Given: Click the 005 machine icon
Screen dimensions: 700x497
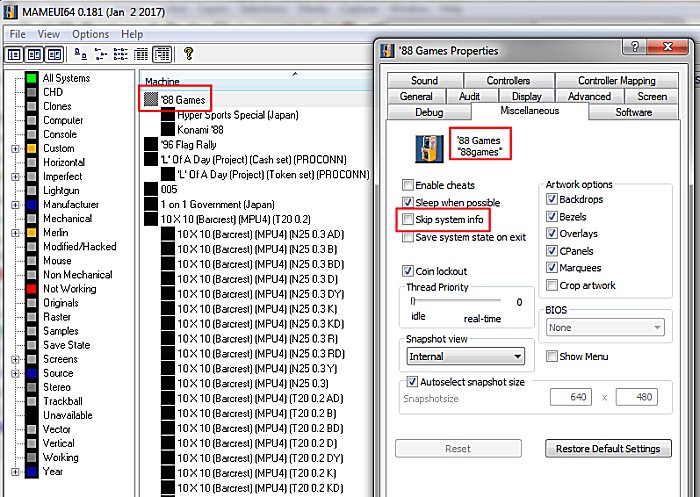Looking at the screenshot, I should pos(151,189).
